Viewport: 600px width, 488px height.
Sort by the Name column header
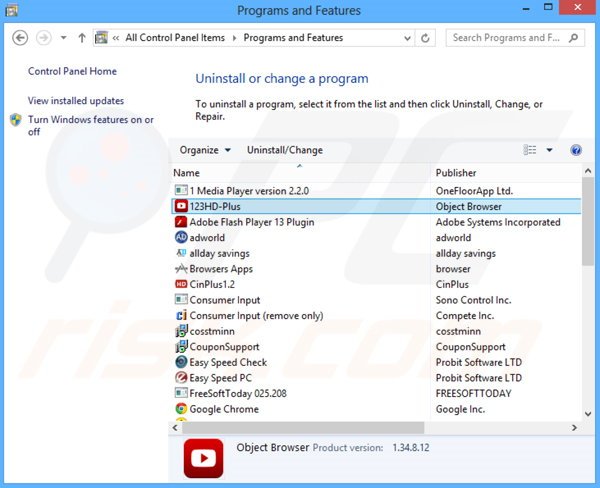(186, 173)
